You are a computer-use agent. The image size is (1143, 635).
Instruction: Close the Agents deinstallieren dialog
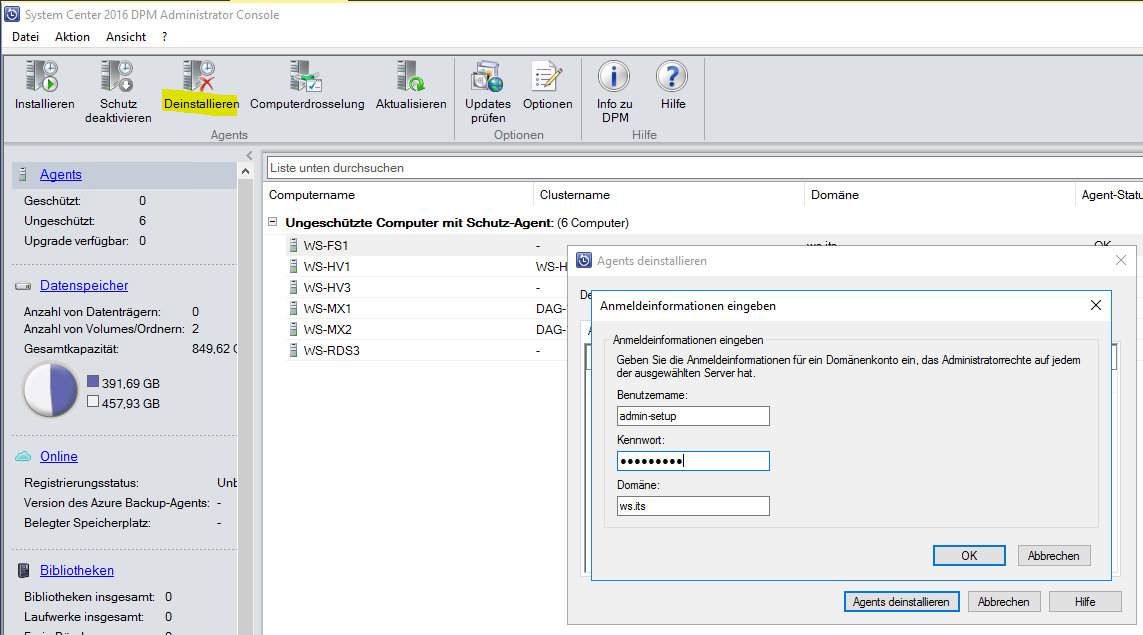(x=1121, y=260)
